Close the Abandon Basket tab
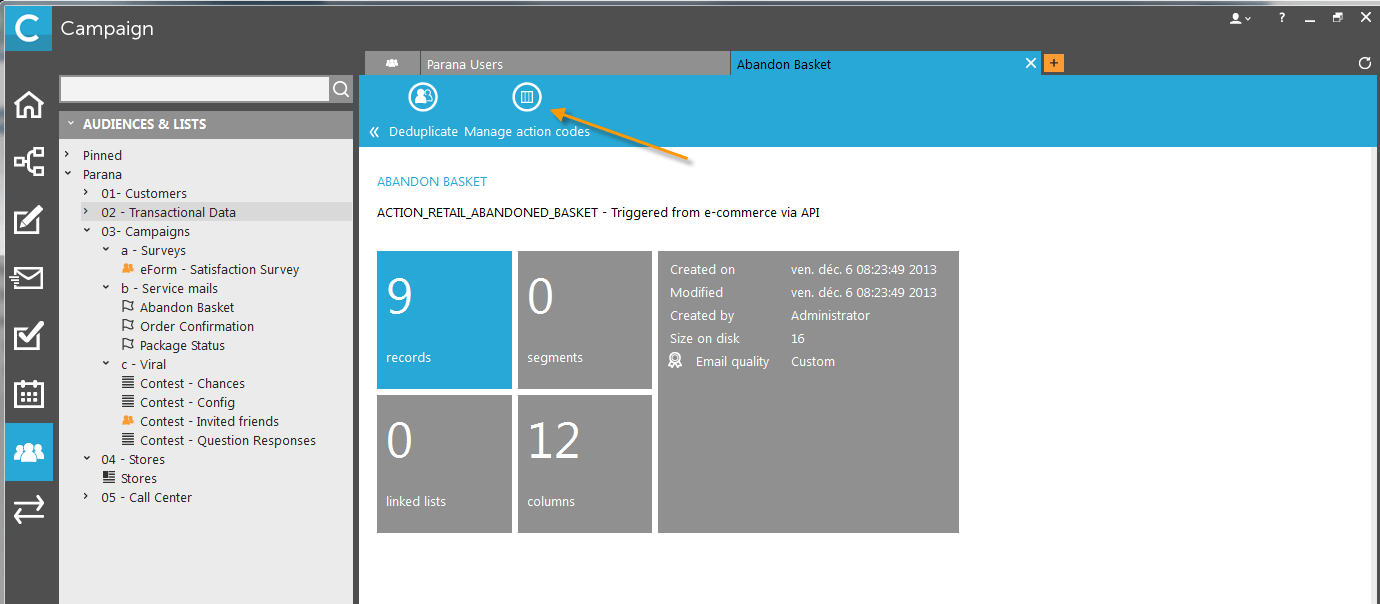The width and height of the screenshot is (1380, 604). pyautogui.click(x=1031, y=63)
